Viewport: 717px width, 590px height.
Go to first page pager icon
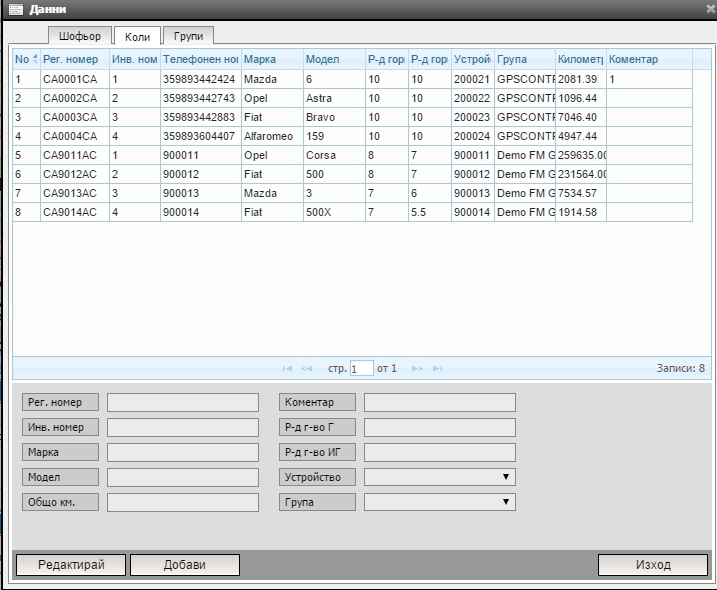click(287, 369)
